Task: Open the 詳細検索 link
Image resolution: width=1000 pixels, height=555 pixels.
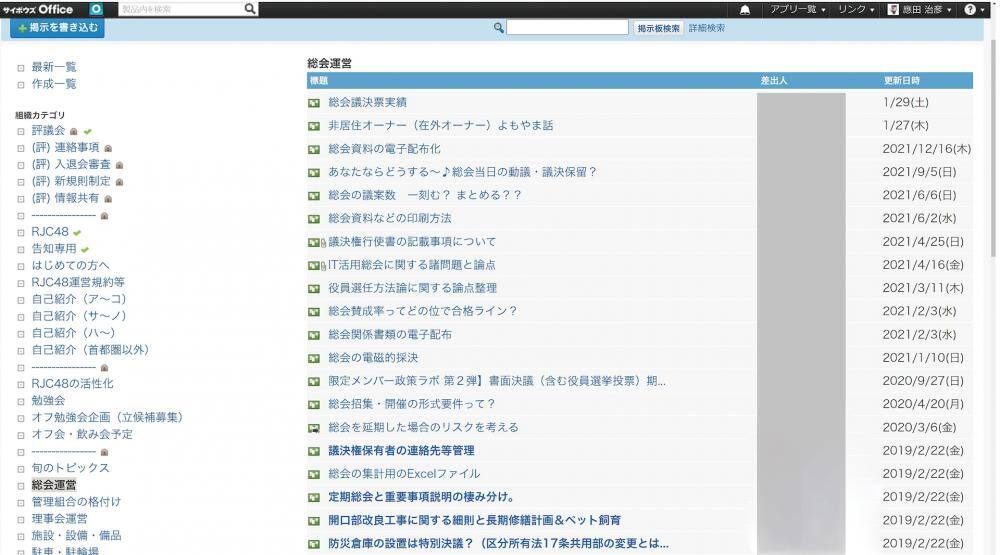Action: pyautogui.click(x=707, y=28)
